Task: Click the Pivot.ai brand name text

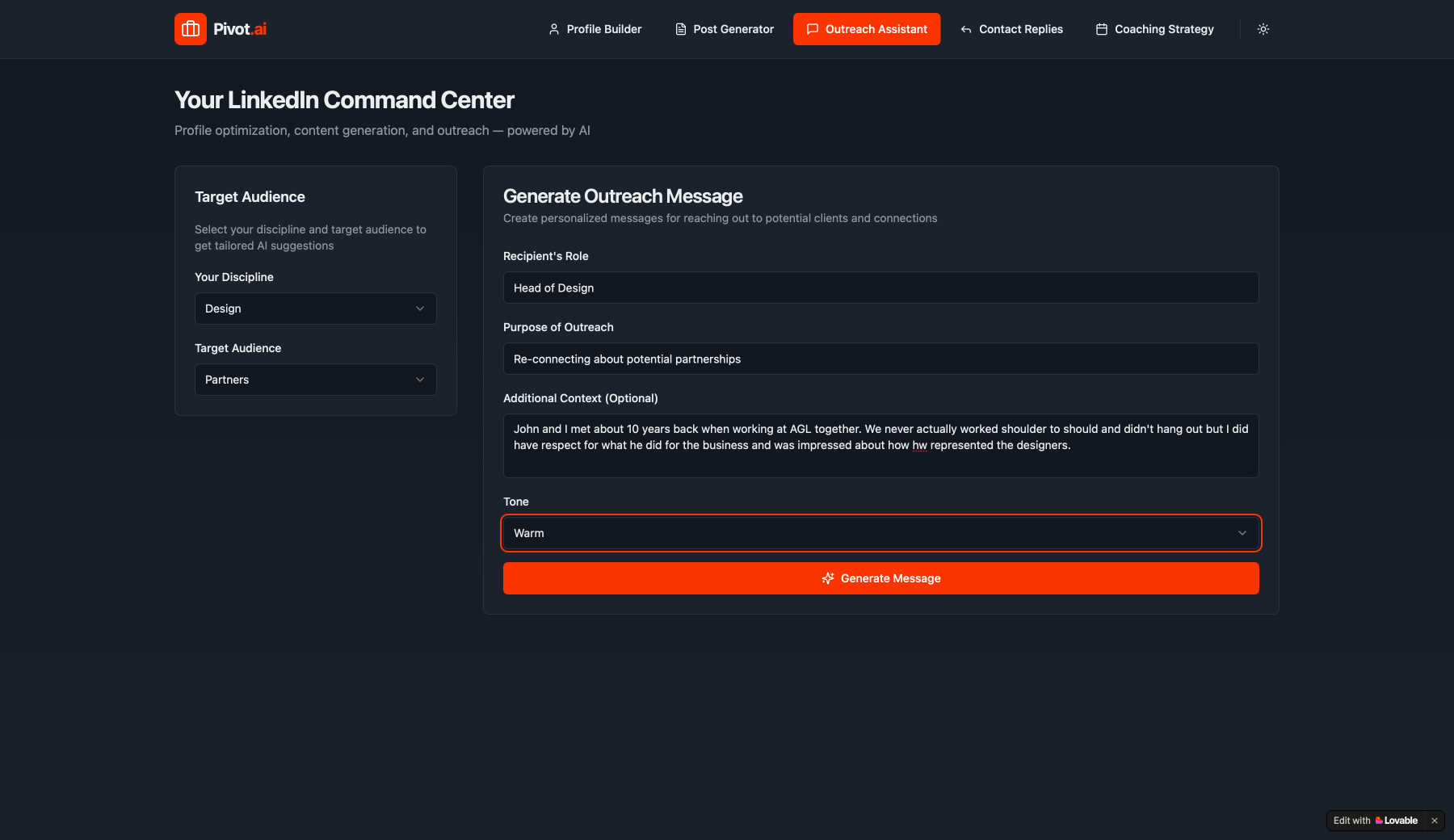Action: [x=240, y=29]
